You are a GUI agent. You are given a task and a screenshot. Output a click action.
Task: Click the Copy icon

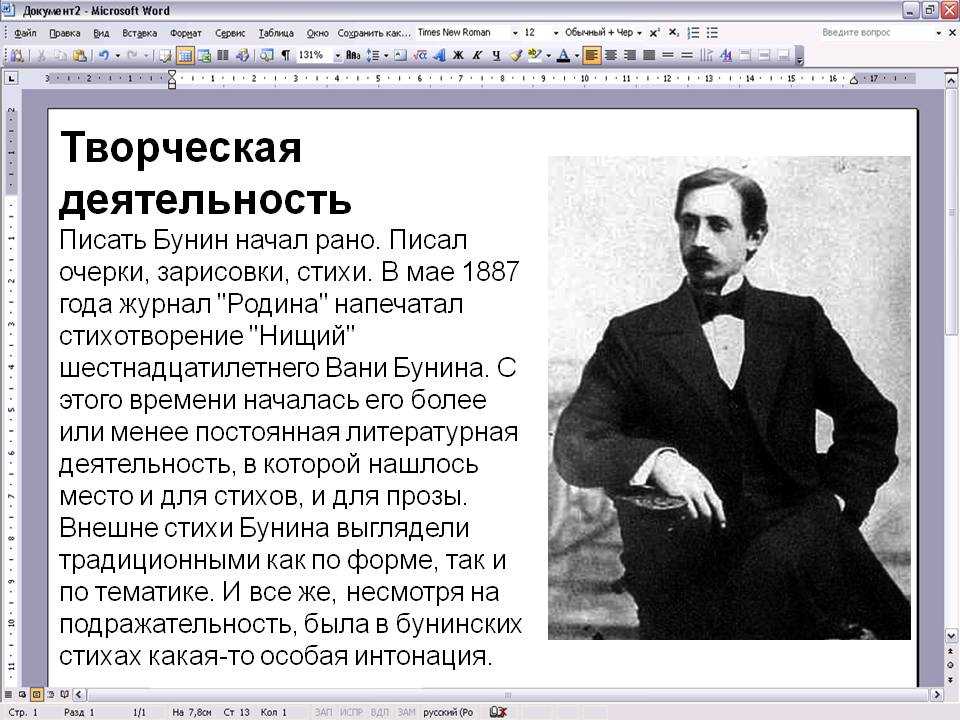point(60,55)
